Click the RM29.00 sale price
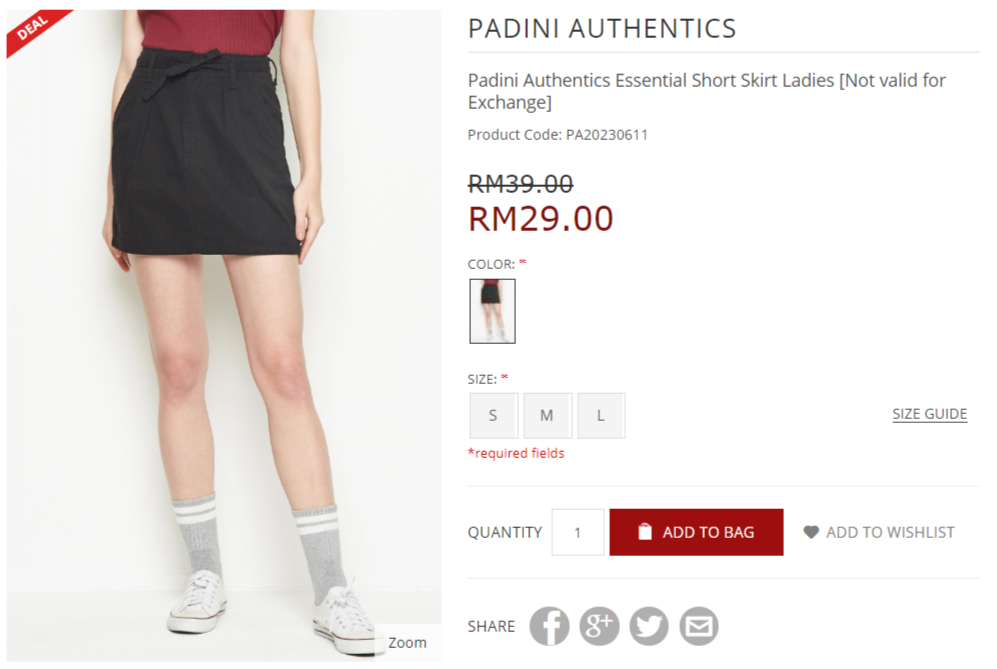 [x=540, y=219]
